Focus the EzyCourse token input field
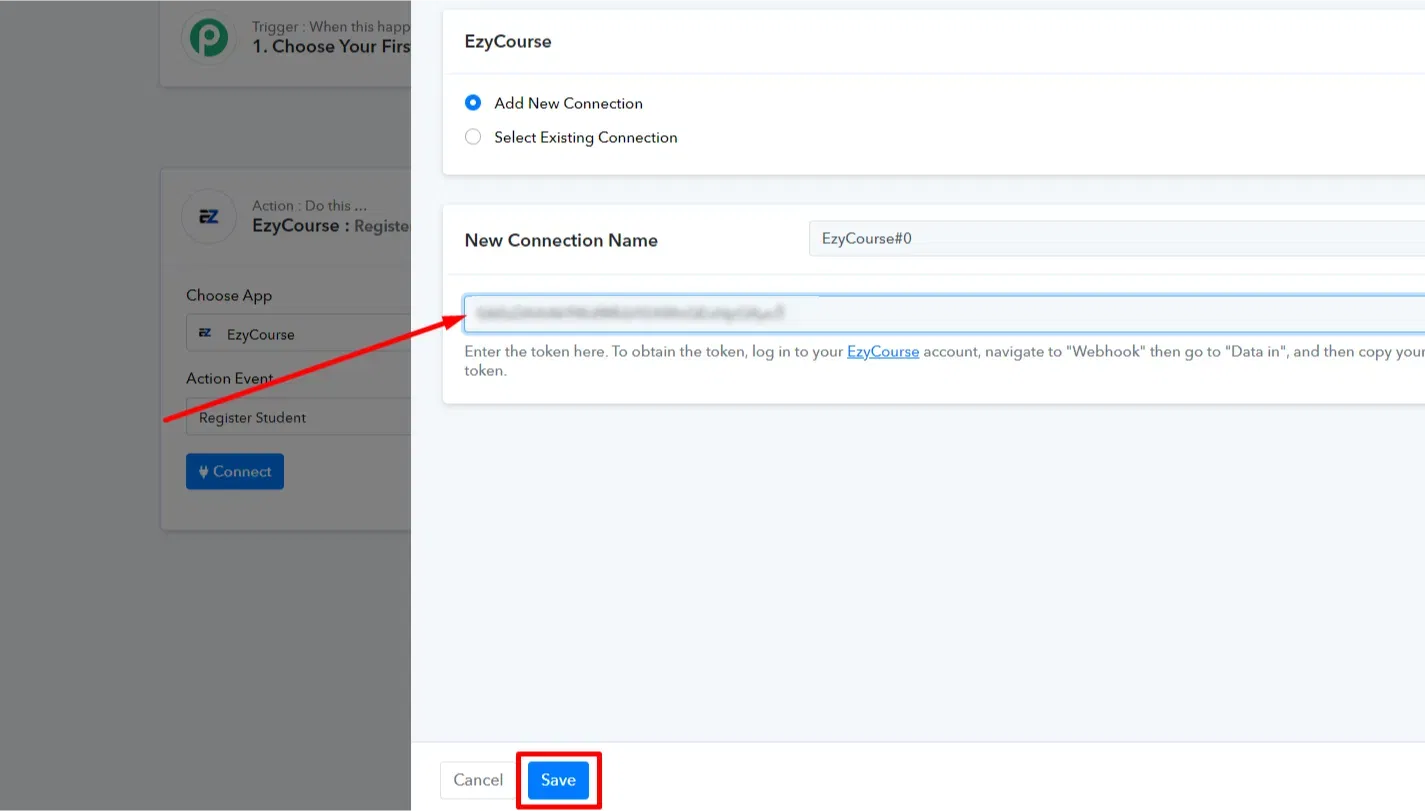The height and width of the screenshot is (811, 1425). point(944,313)
